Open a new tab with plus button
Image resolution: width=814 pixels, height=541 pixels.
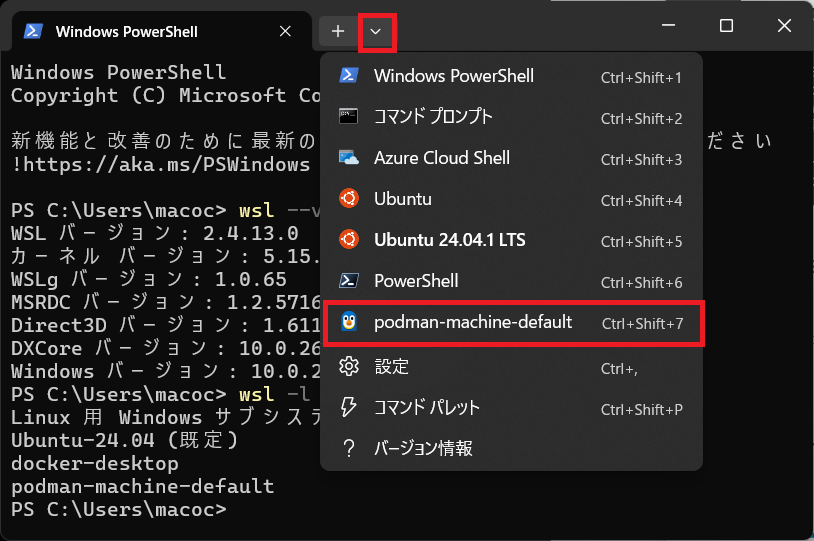[338, 31]
